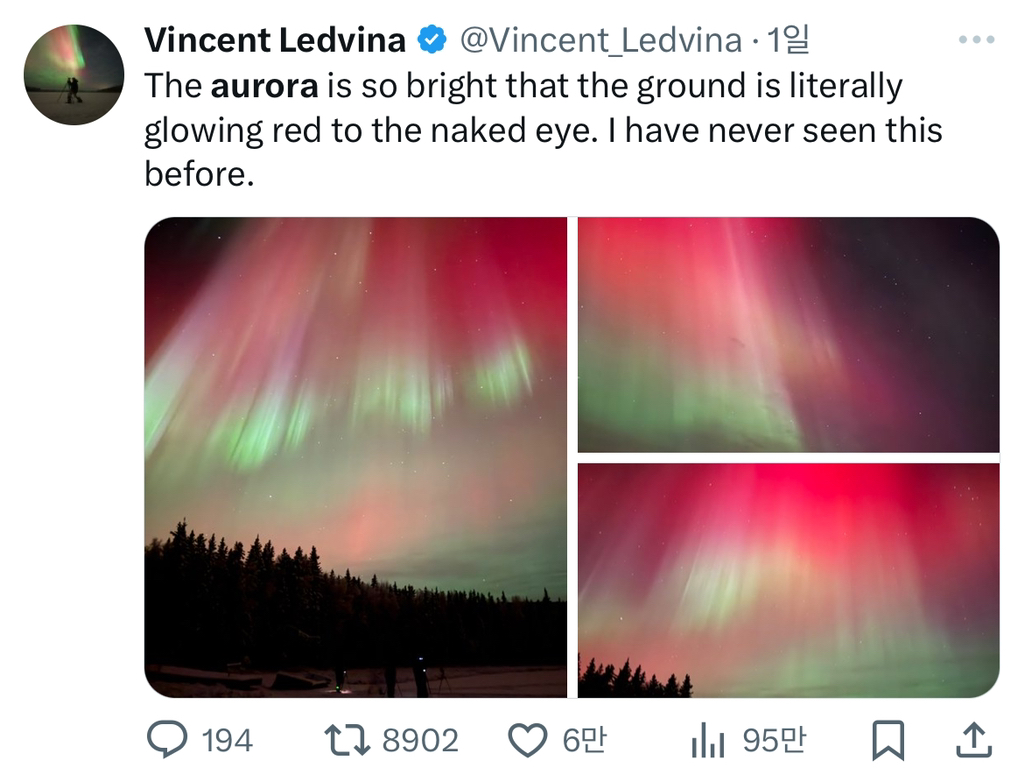Open the three-dot more options menu
This screenshot has height=774, width=1024.
[976, 40]
